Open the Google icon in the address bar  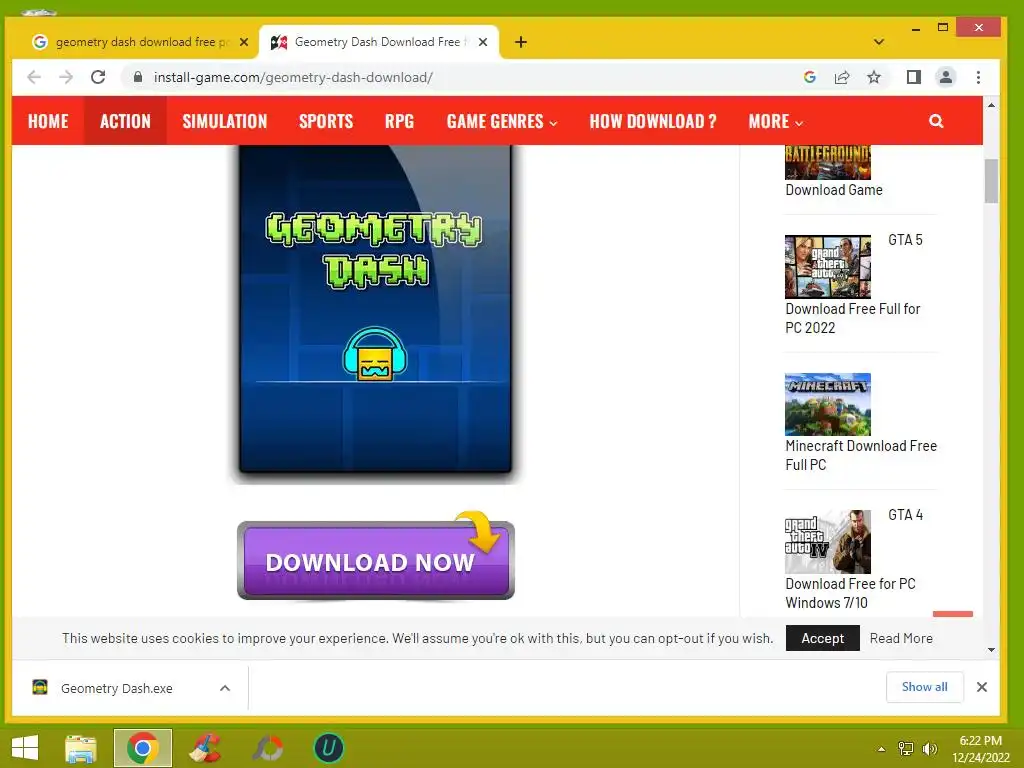(x=810, y=77)
